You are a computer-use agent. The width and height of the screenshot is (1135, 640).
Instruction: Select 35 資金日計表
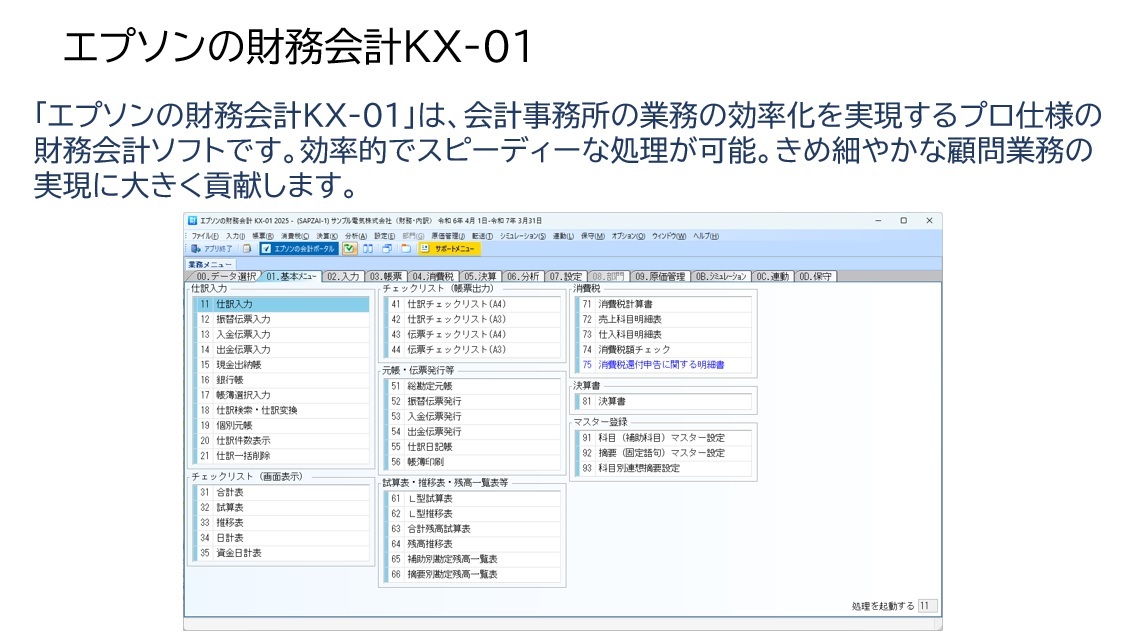[282, 553]
